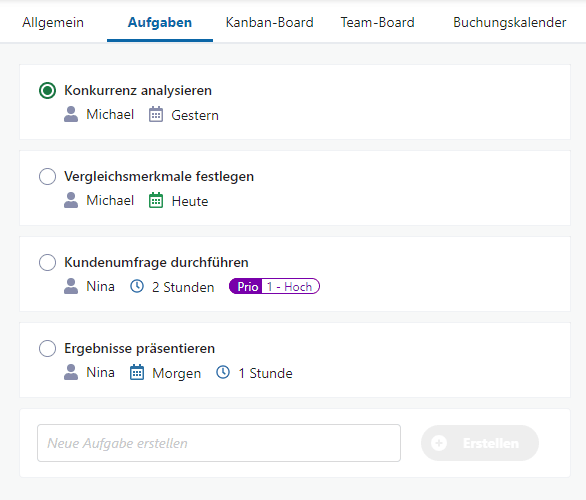Go to the Allgemein tab
Screen dimensions: 586x500
coord(53,22)
